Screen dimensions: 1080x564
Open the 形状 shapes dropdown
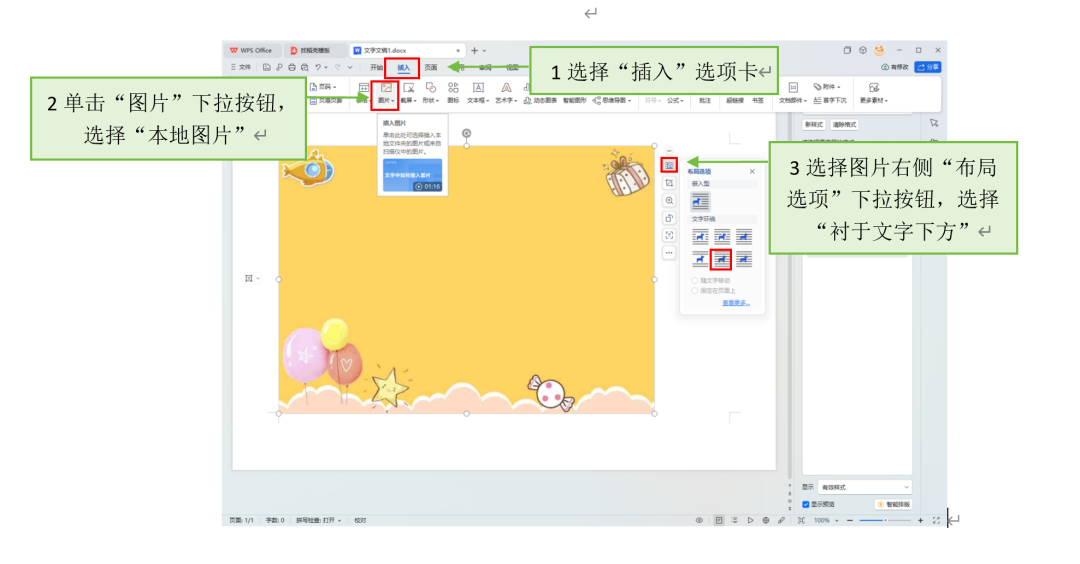(x=431, y=93)
